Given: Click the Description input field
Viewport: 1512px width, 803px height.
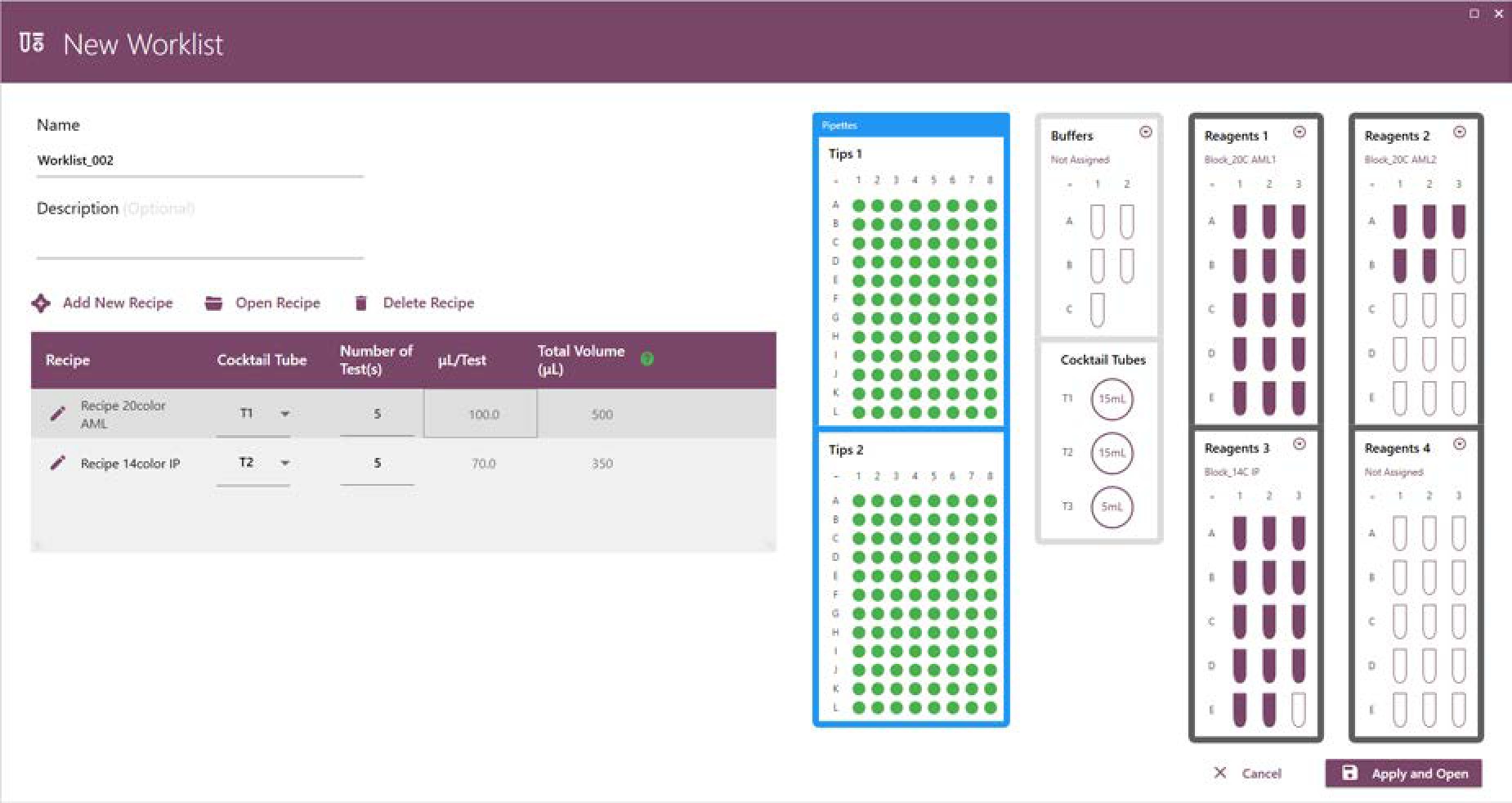Looking at the screenshot, I should (x=199, y=243).
